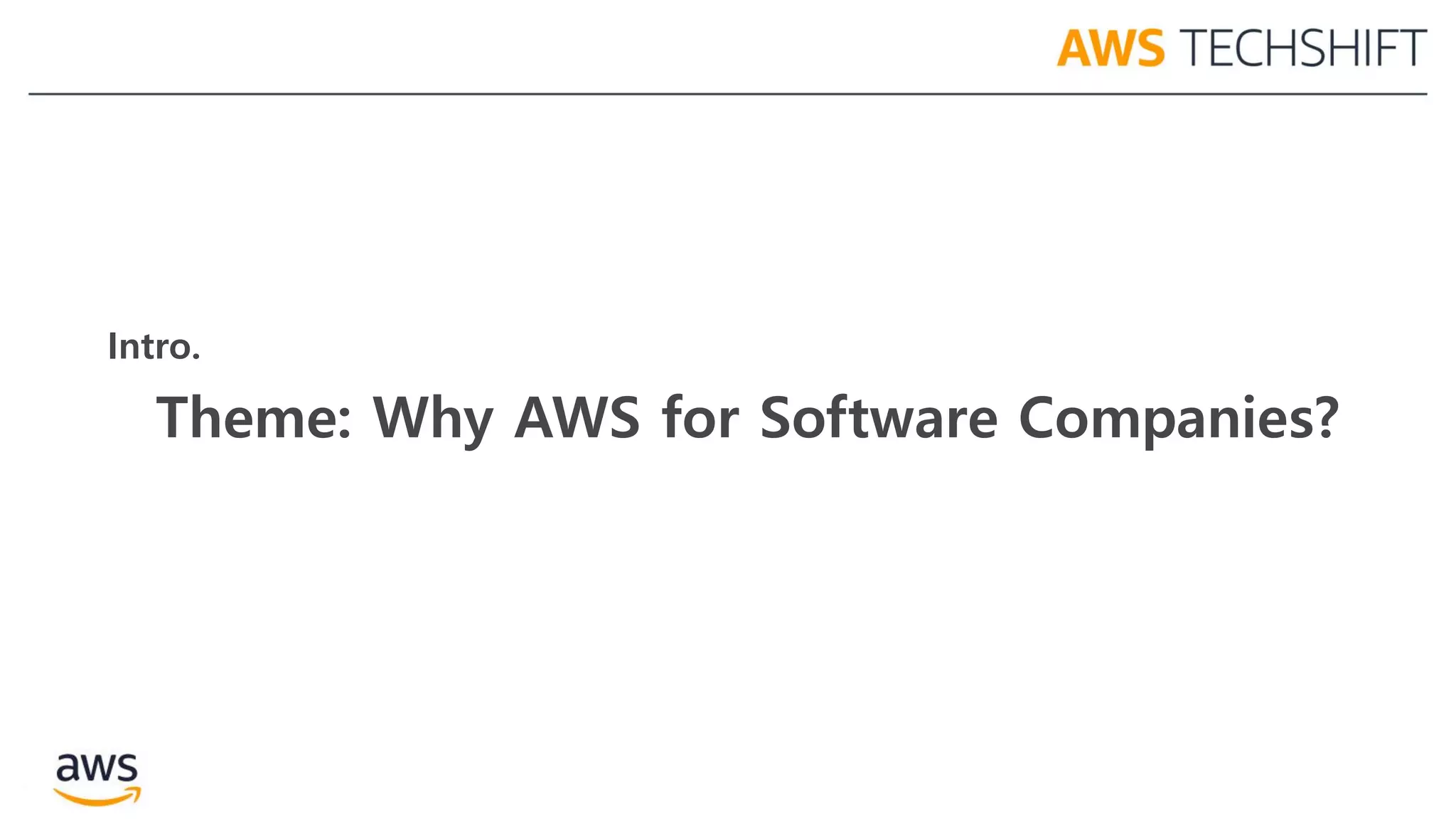
Task: Click the question mark ending the title
Action: click(x=1327, y=417)
